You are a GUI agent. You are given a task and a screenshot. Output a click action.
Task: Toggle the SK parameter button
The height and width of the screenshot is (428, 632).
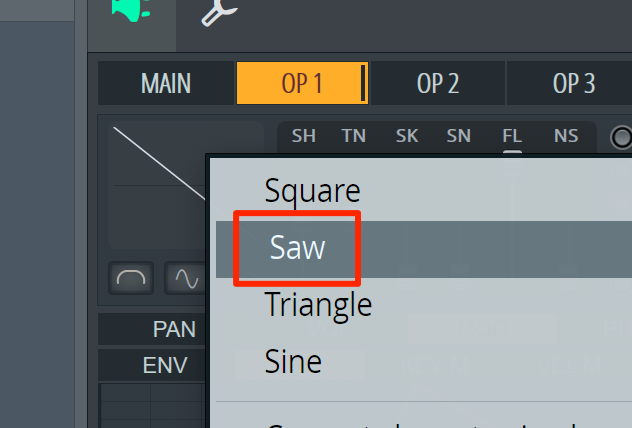tap(407, 136)
